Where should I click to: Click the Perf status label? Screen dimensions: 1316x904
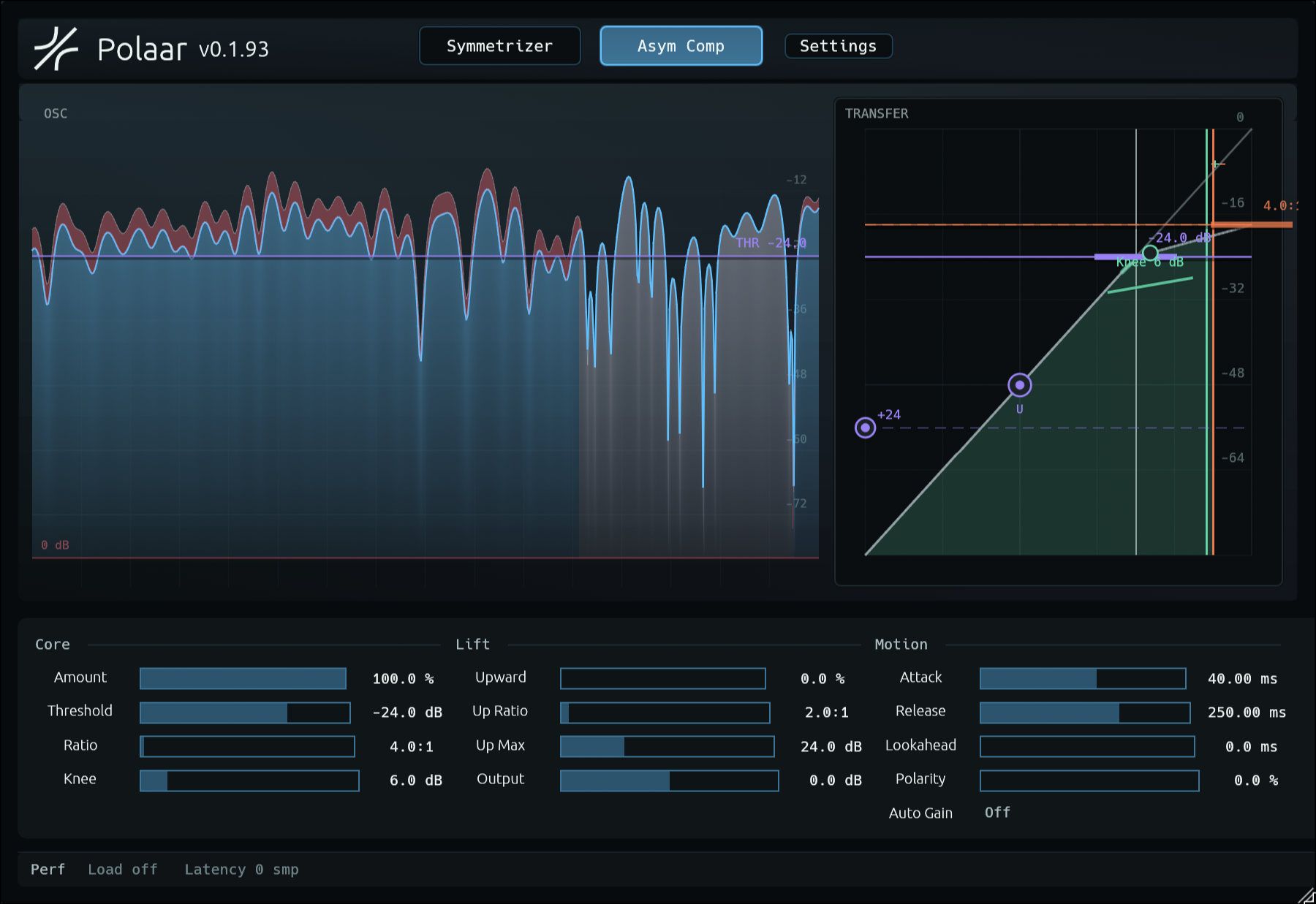pyautogui.click(x=48, y=870)
